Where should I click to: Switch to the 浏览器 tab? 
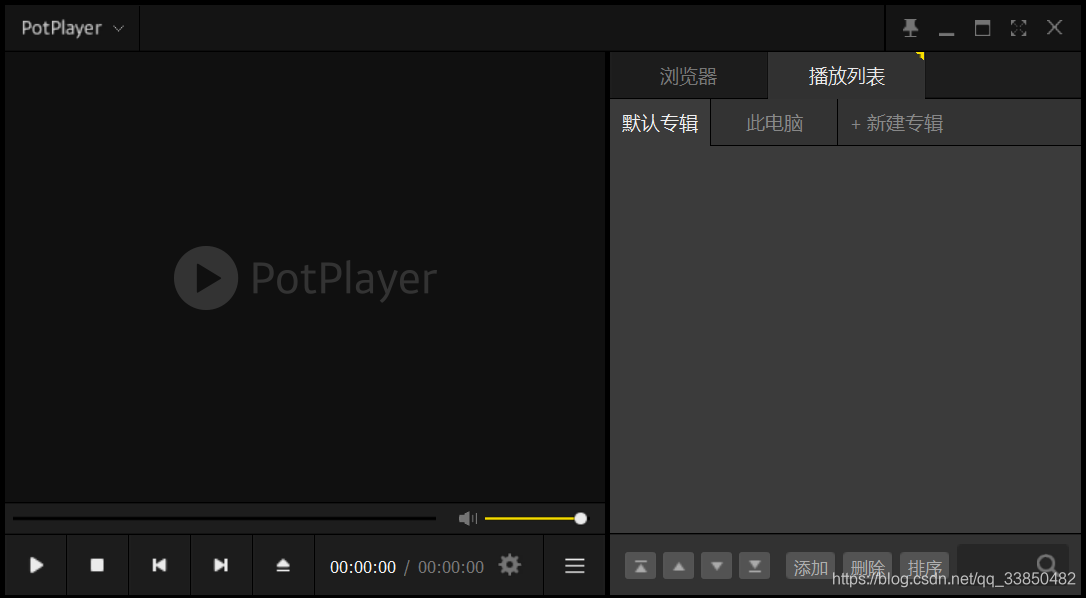[688, 76]
